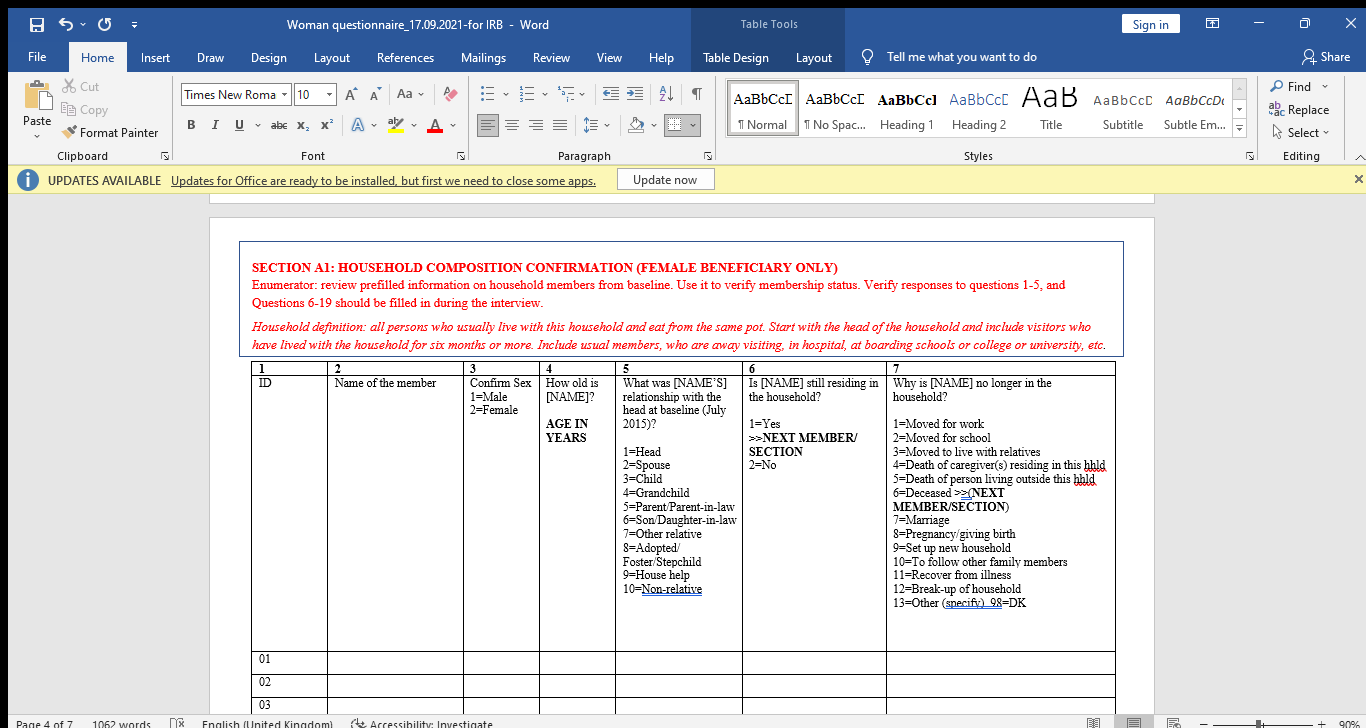This screenshot has height=728, width=1366.
Task: Apply paragraph shading with the paint bucket
Action: click(636, 125)
